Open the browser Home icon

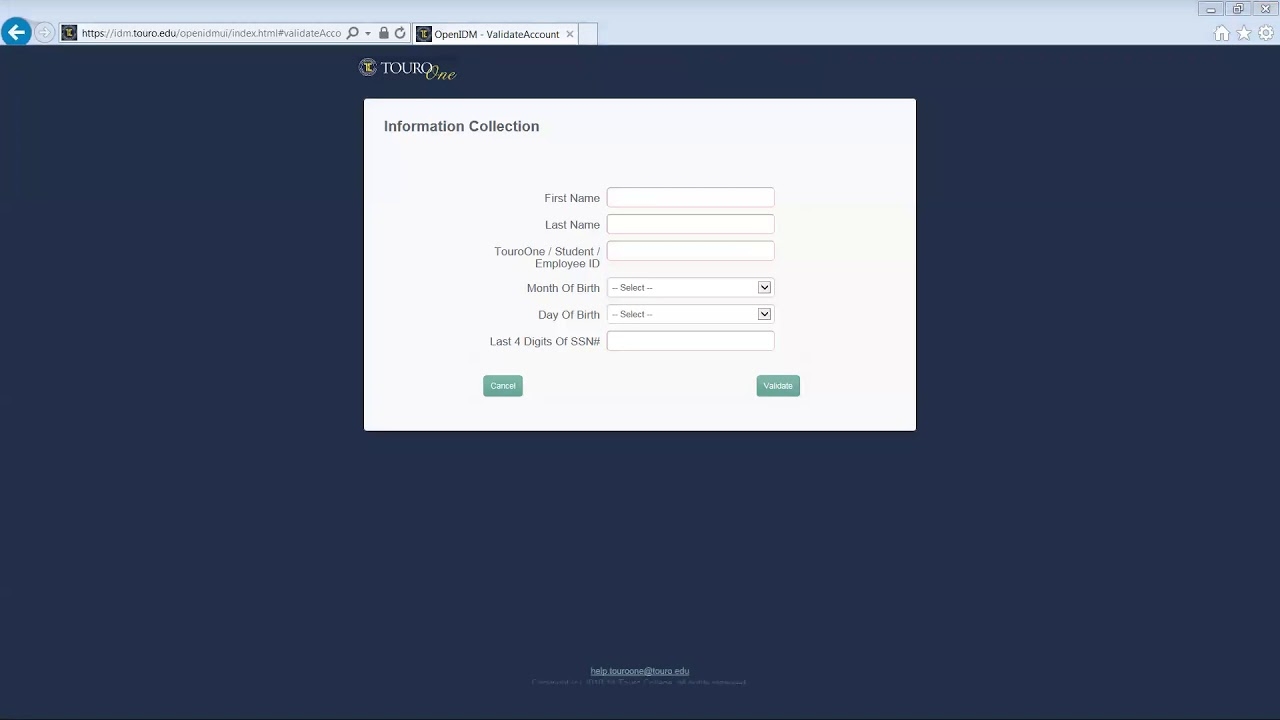(x=1221, y=34)
